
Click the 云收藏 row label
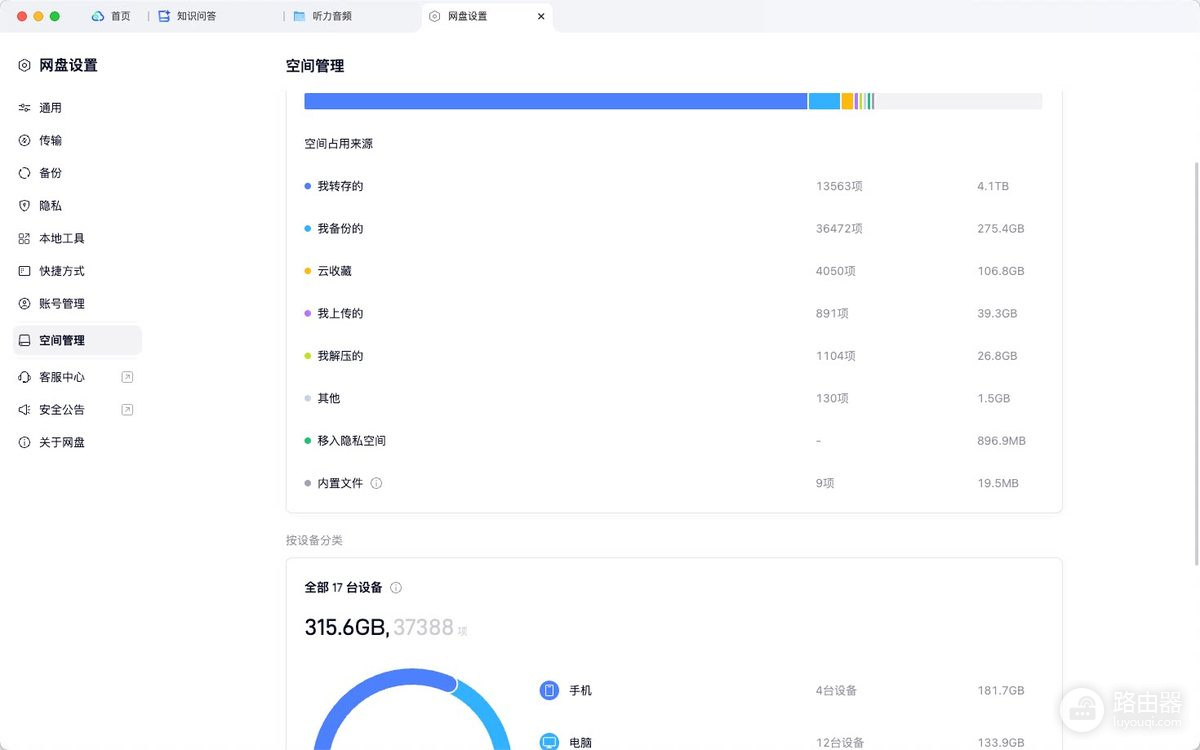334,271
